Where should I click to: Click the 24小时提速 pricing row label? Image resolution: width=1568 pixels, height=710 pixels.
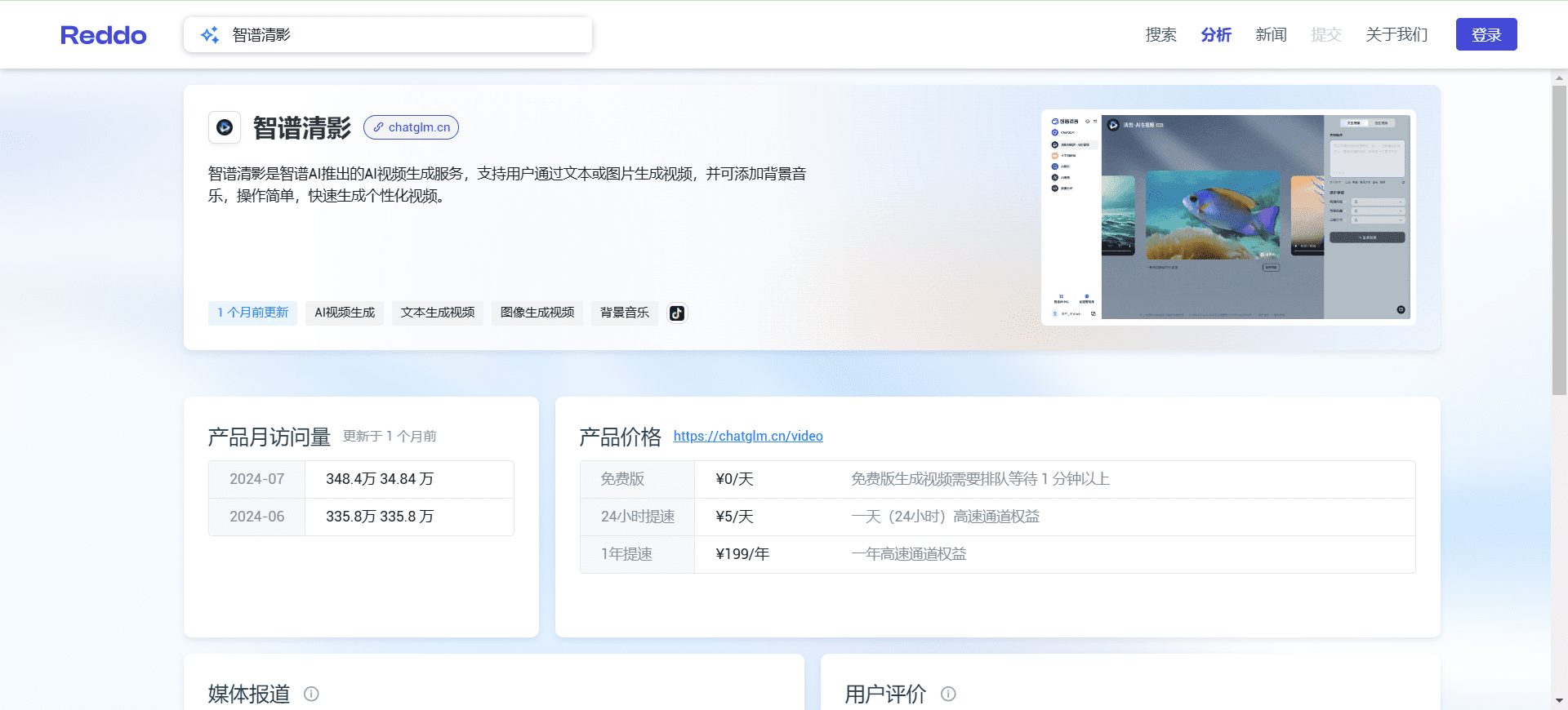pos(638,517)
